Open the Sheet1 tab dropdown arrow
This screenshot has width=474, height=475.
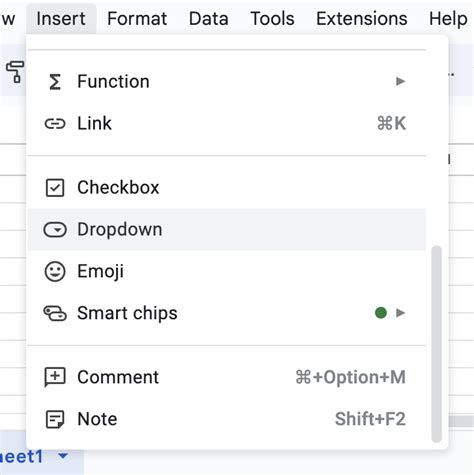point(63,455)
